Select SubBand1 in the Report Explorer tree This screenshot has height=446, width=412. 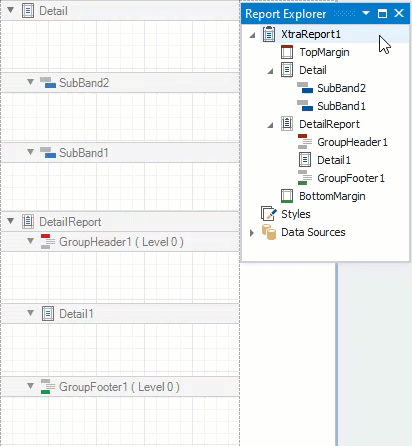341,106
